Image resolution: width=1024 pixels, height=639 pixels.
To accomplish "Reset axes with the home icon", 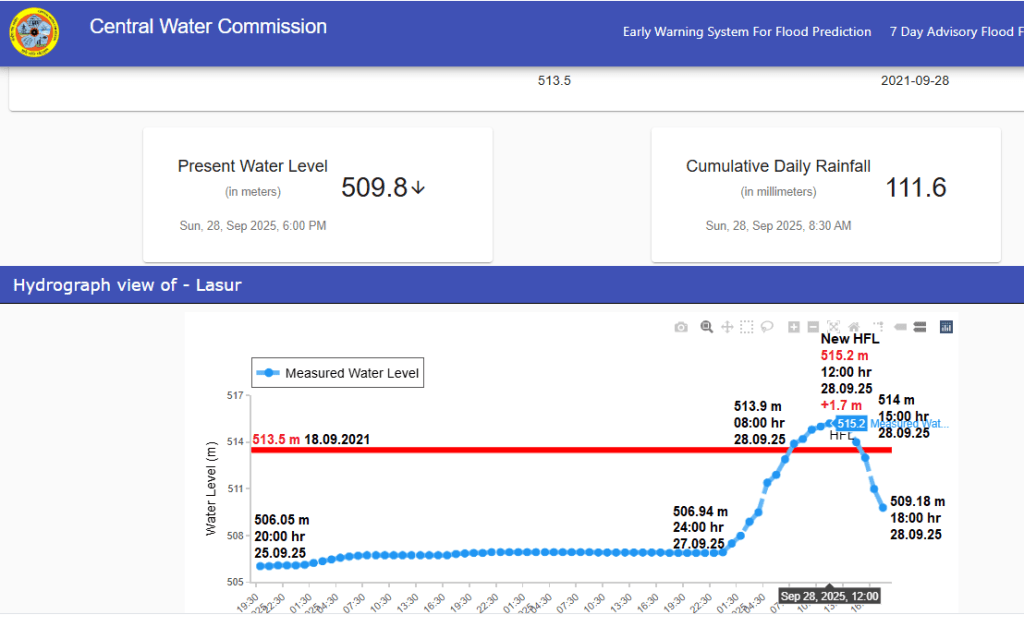I will pos(854,327).
